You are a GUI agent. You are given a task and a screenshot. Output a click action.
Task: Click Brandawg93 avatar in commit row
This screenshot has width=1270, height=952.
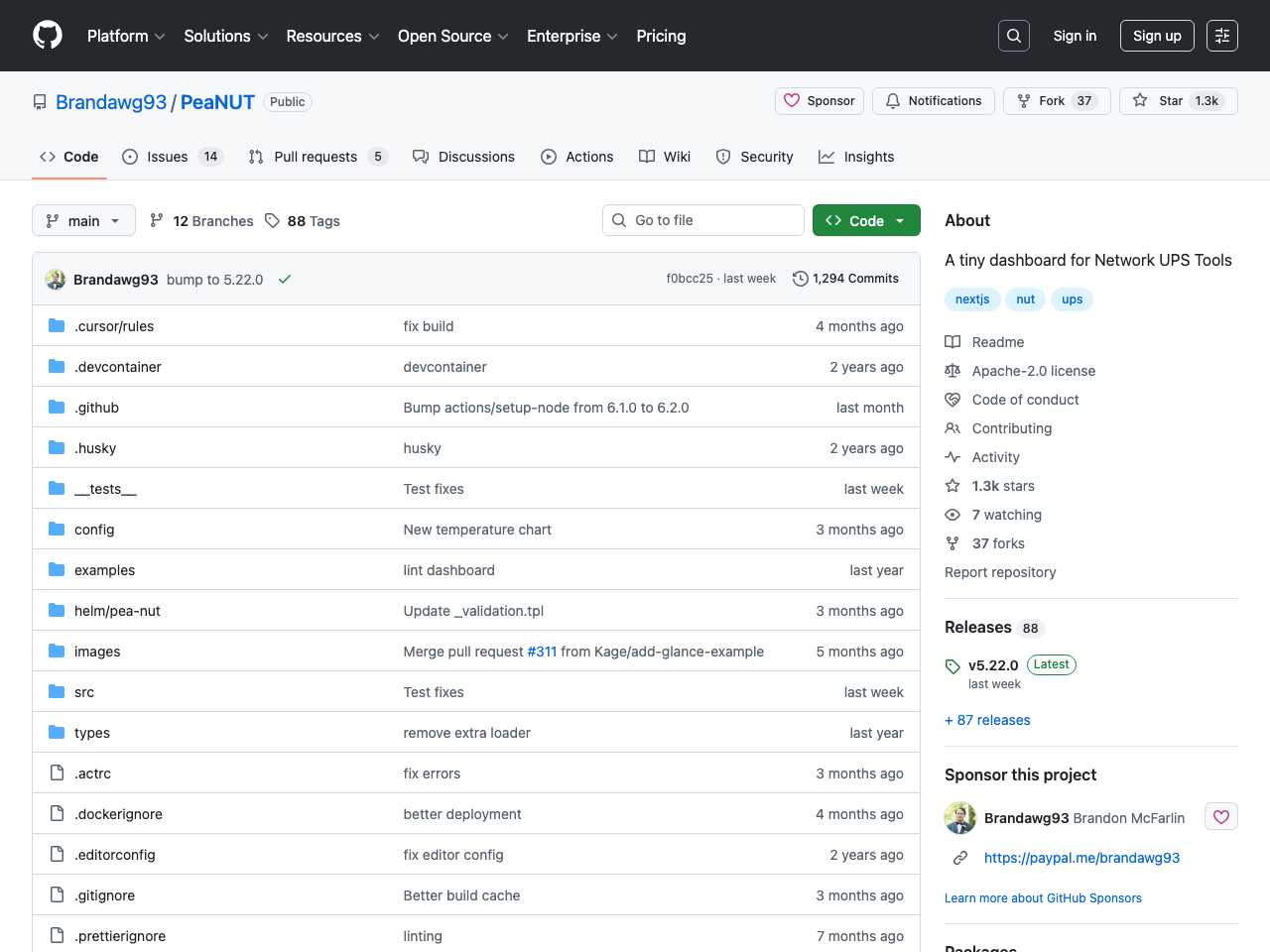click(x=56, y=280)
